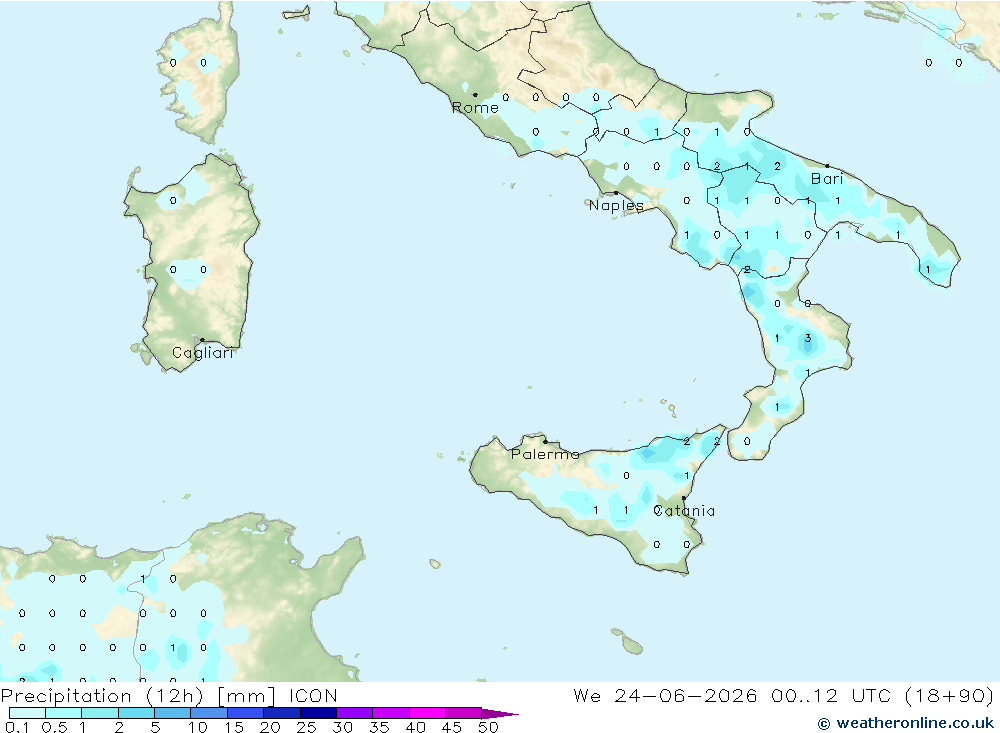Click the Palermo city label
1000x733 pixels.
pyautogui.click(x=545, y=454)
